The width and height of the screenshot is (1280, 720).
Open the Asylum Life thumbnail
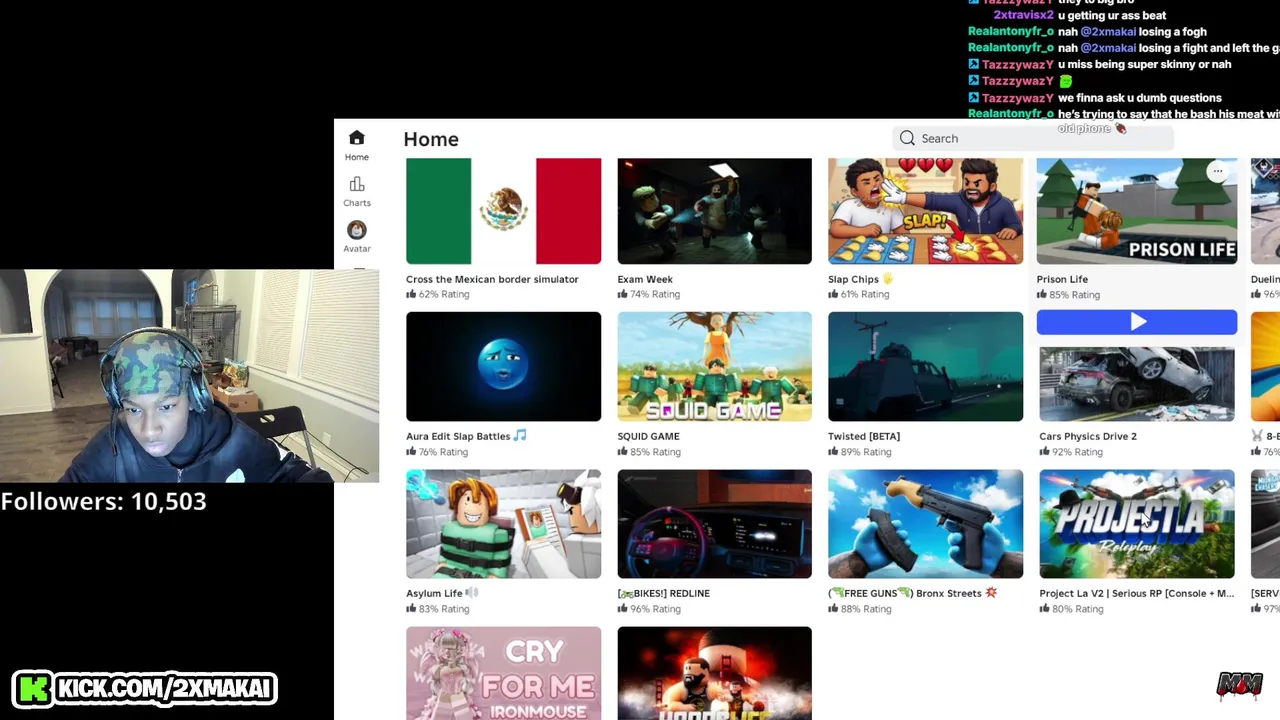click(503, 524)
